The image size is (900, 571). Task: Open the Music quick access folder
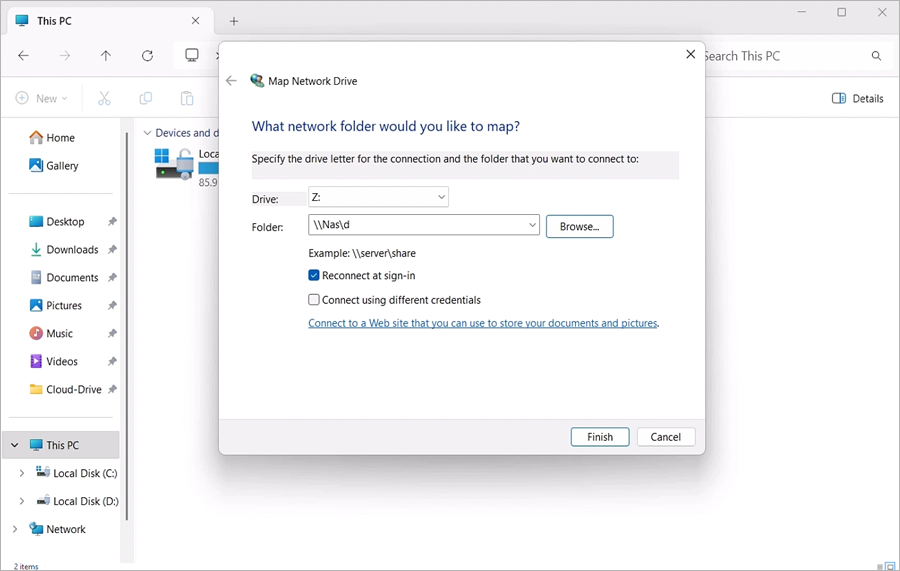tap(51, 333)
